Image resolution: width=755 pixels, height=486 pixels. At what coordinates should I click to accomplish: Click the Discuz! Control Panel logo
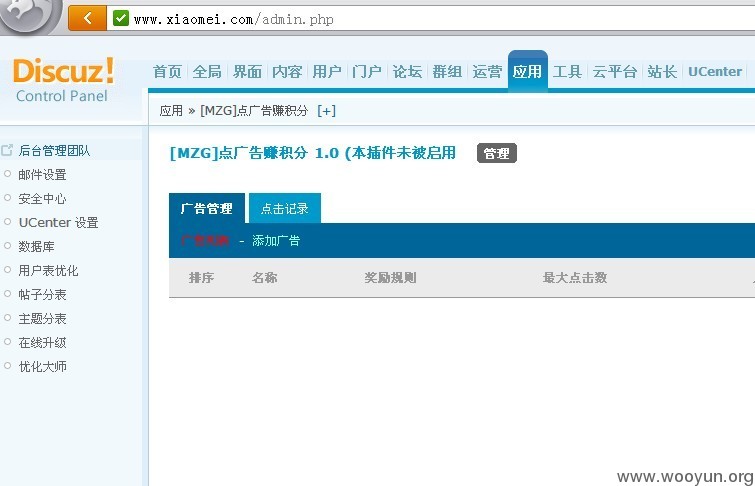click(64, 80)
